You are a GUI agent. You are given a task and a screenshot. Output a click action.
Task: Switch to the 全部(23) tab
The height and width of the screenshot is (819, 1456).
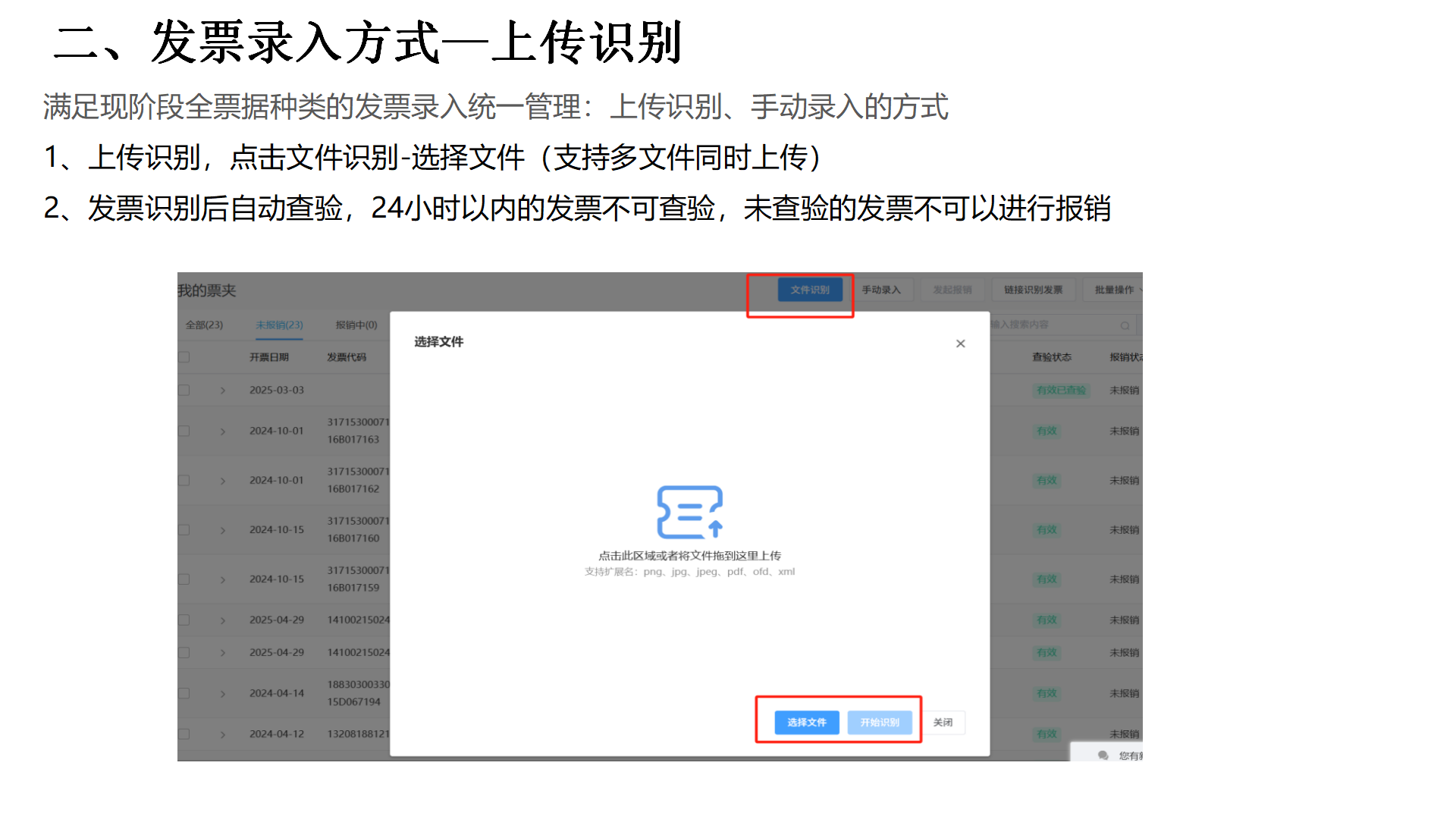tap(204, 325)
